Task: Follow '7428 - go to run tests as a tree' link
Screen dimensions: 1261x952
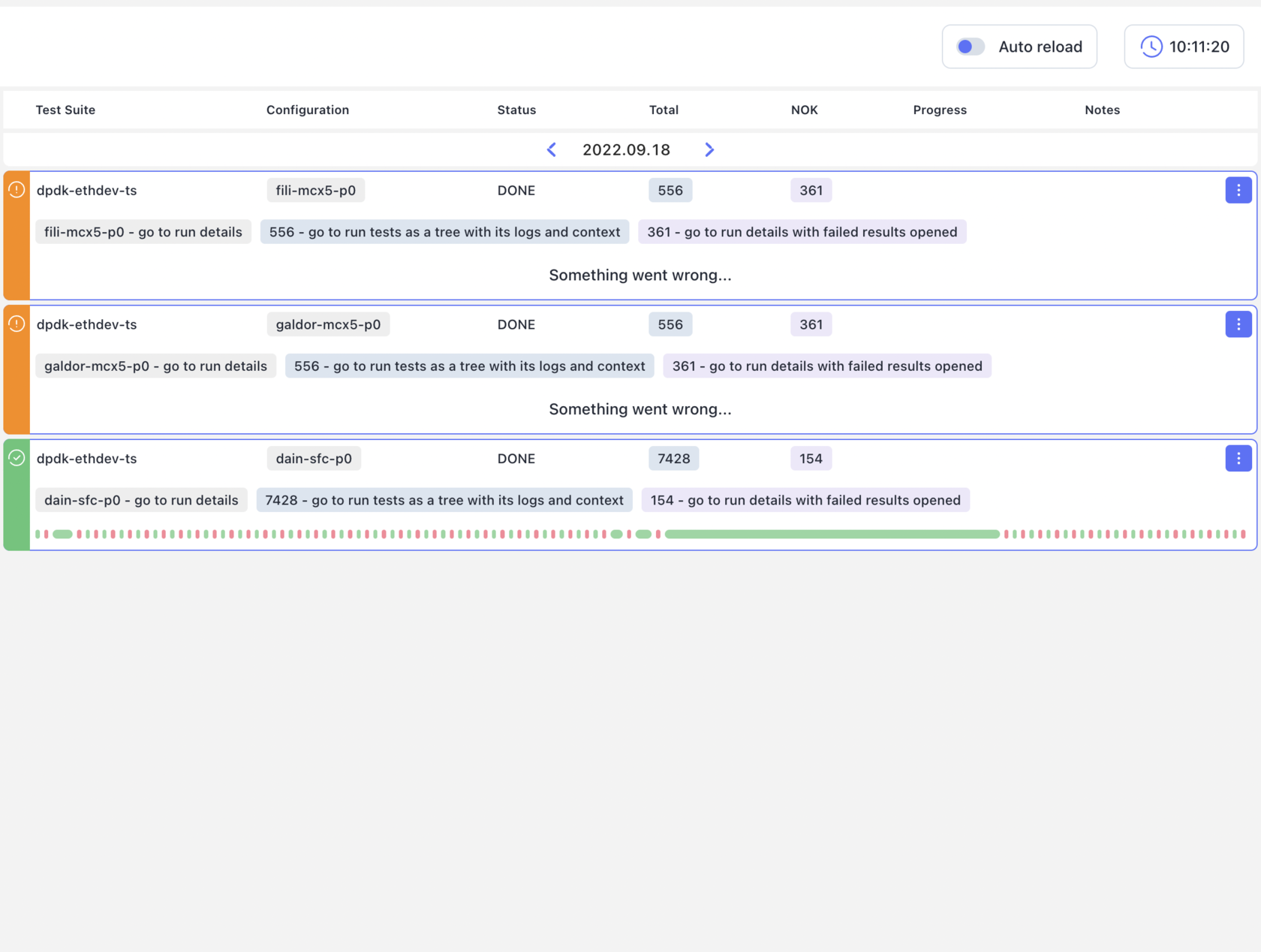Action: click(x=444, y=500)
